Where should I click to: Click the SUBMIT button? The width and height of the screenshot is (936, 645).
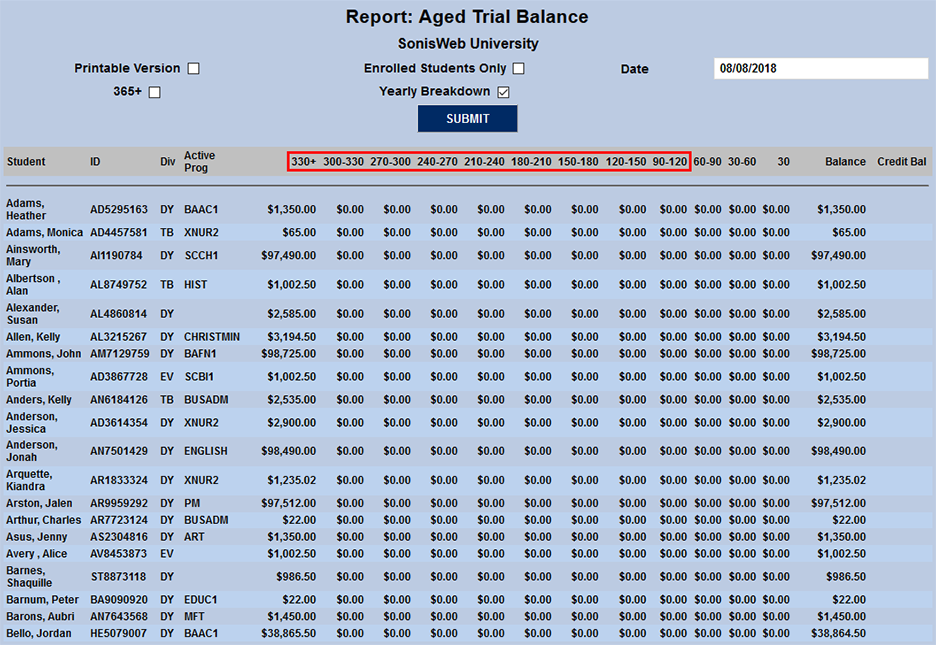(x=467, y=117)
